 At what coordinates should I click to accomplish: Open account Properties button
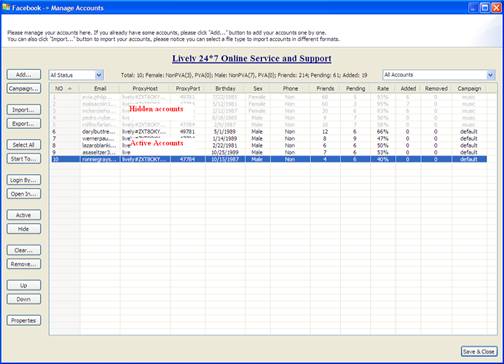[24, 320]
